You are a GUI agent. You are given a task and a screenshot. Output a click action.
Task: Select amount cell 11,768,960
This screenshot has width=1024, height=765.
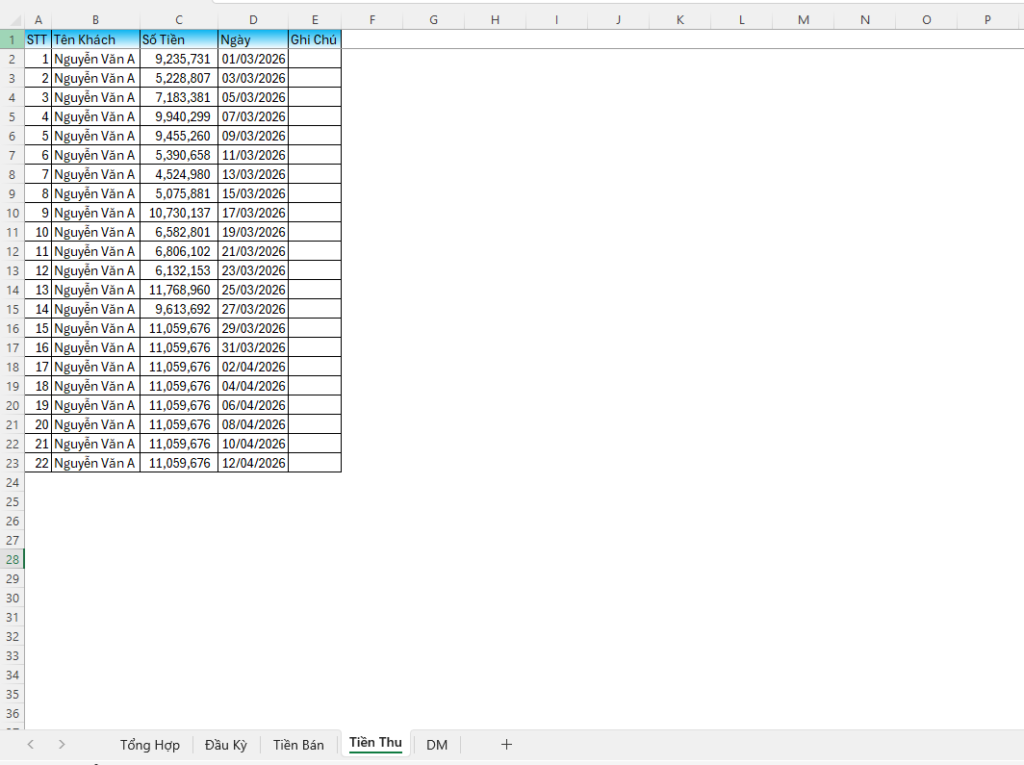[179, 290]
